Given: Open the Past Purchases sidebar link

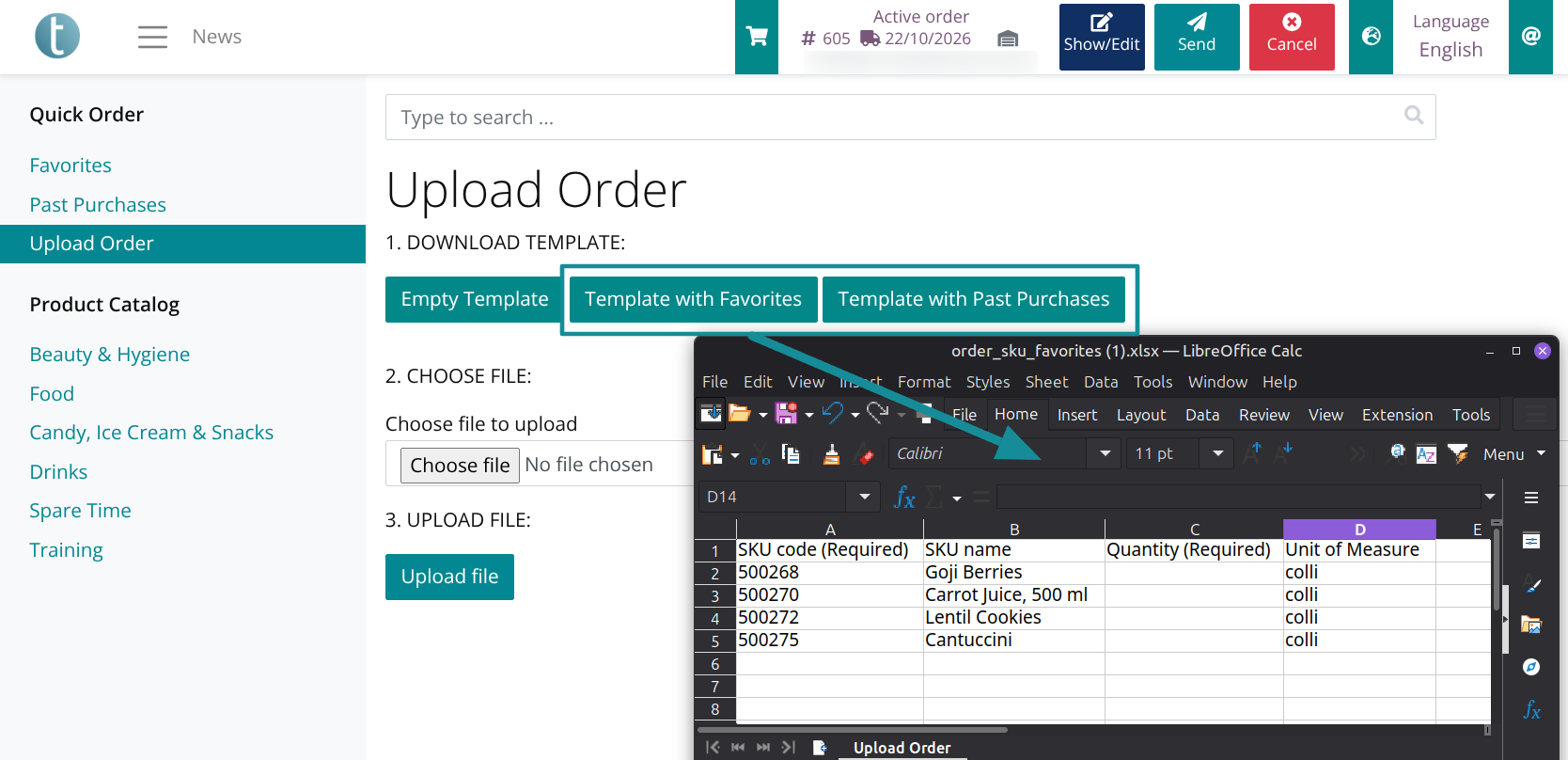Looking at the screenshot, I should (x=98, y=205).
